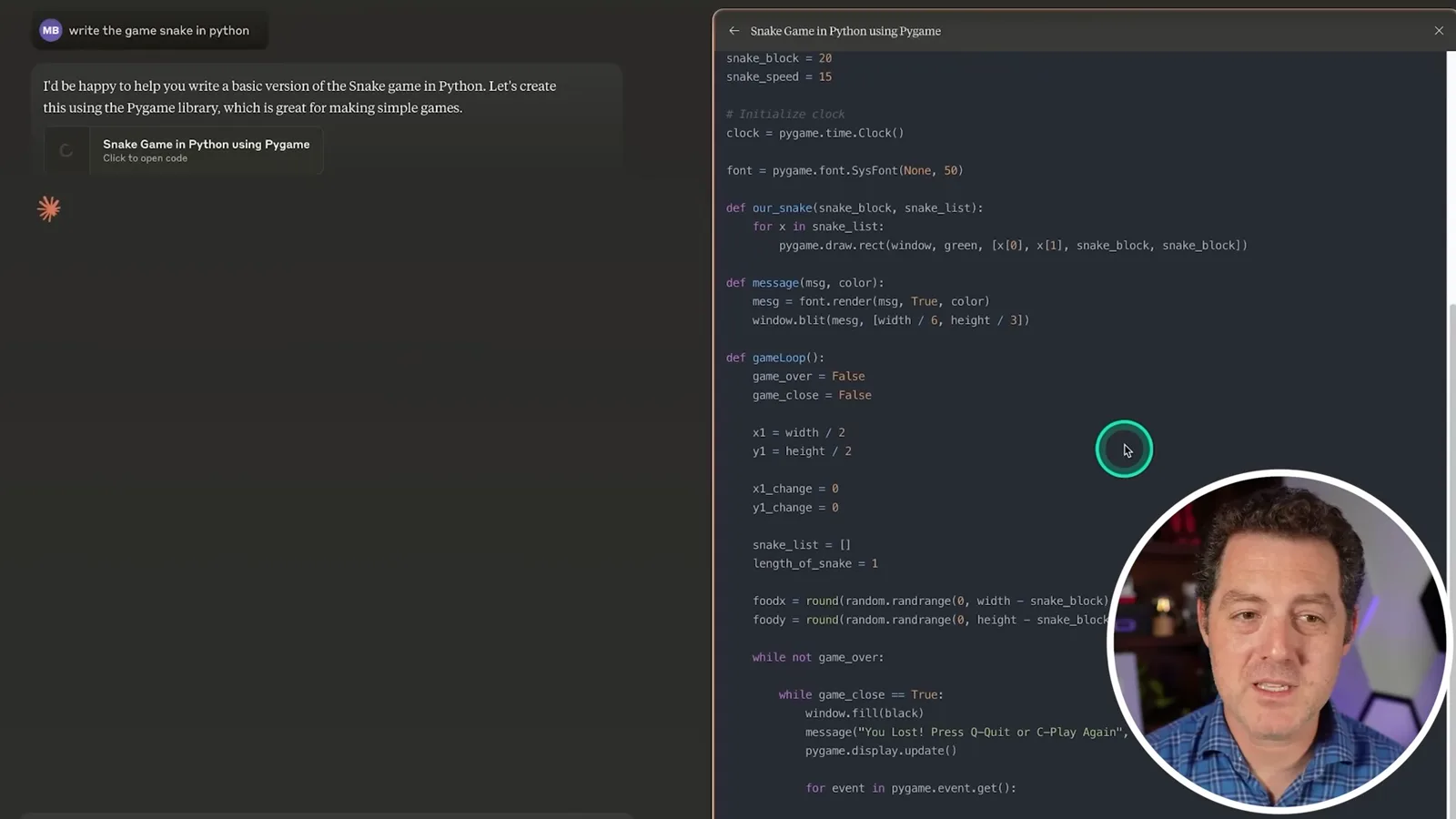Viewport: 1456px width, 819px height.
Task: Click the 'foodx = round(random.randrange' line
Action: click(930, 601)
